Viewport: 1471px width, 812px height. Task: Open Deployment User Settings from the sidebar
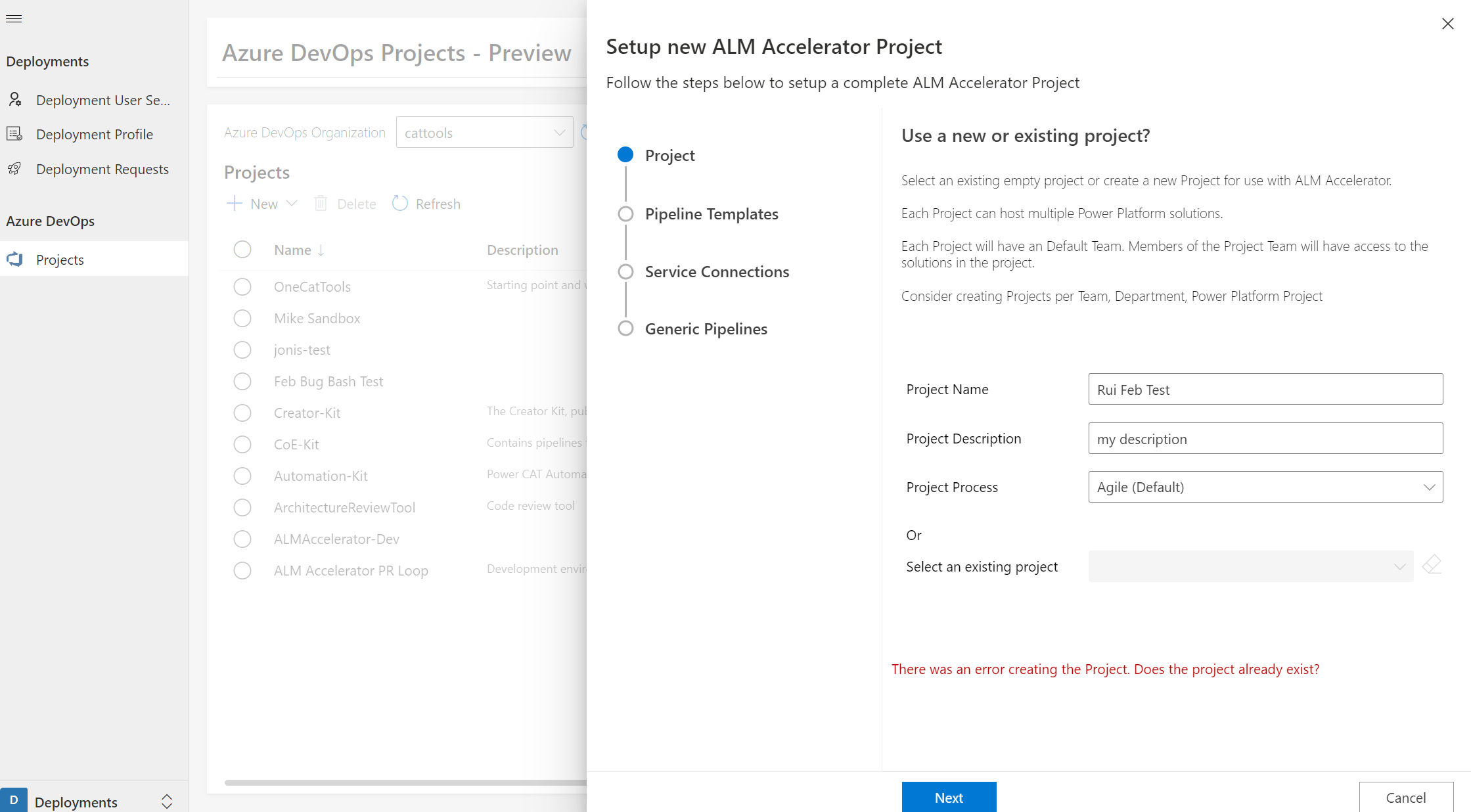click(103, 100)
